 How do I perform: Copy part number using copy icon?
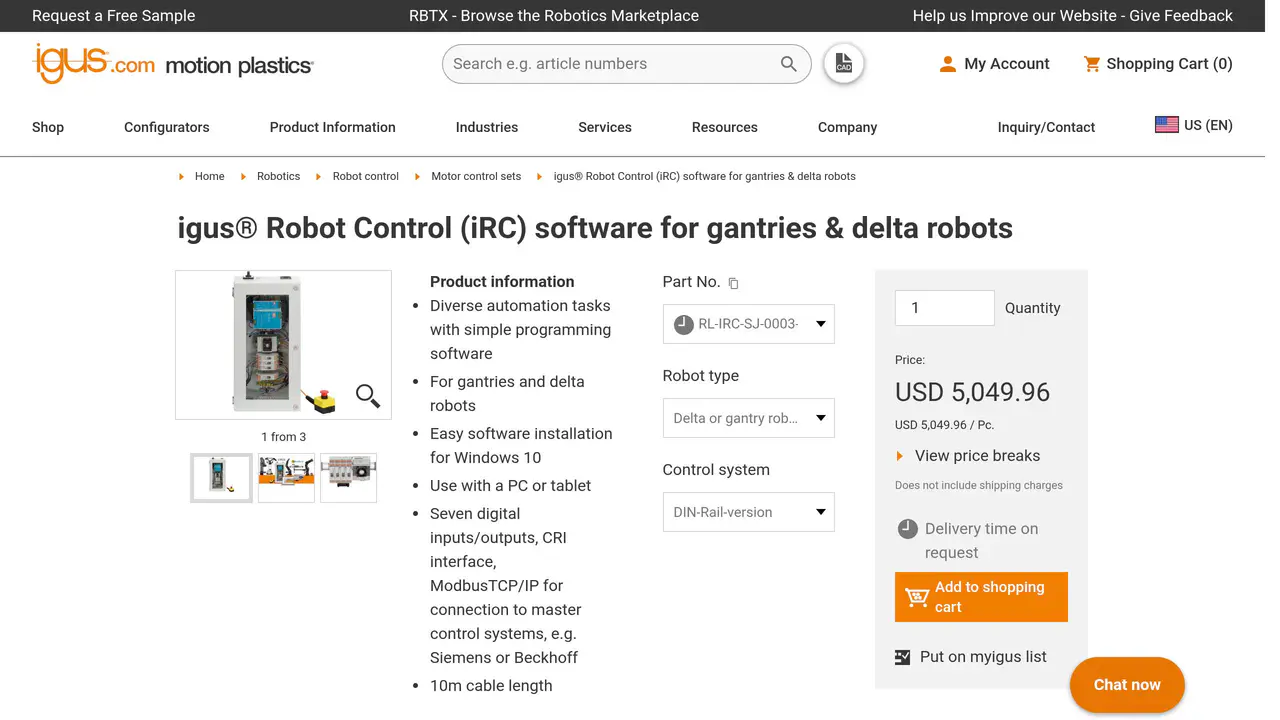(x=733, y=283)
